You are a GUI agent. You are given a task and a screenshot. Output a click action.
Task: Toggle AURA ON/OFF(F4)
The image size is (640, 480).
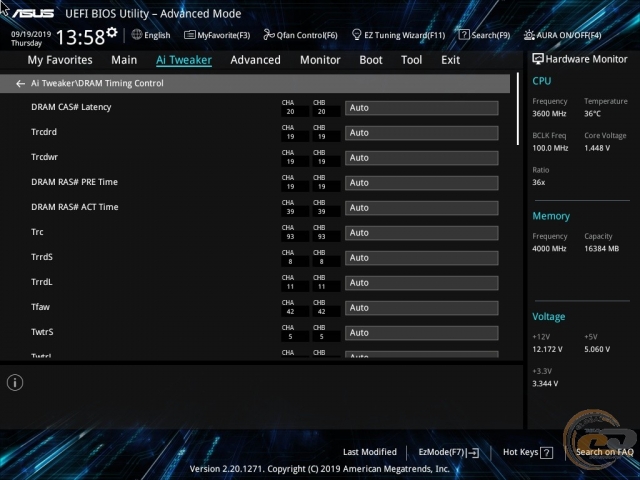pyautogui.click(x=562, y=35)
